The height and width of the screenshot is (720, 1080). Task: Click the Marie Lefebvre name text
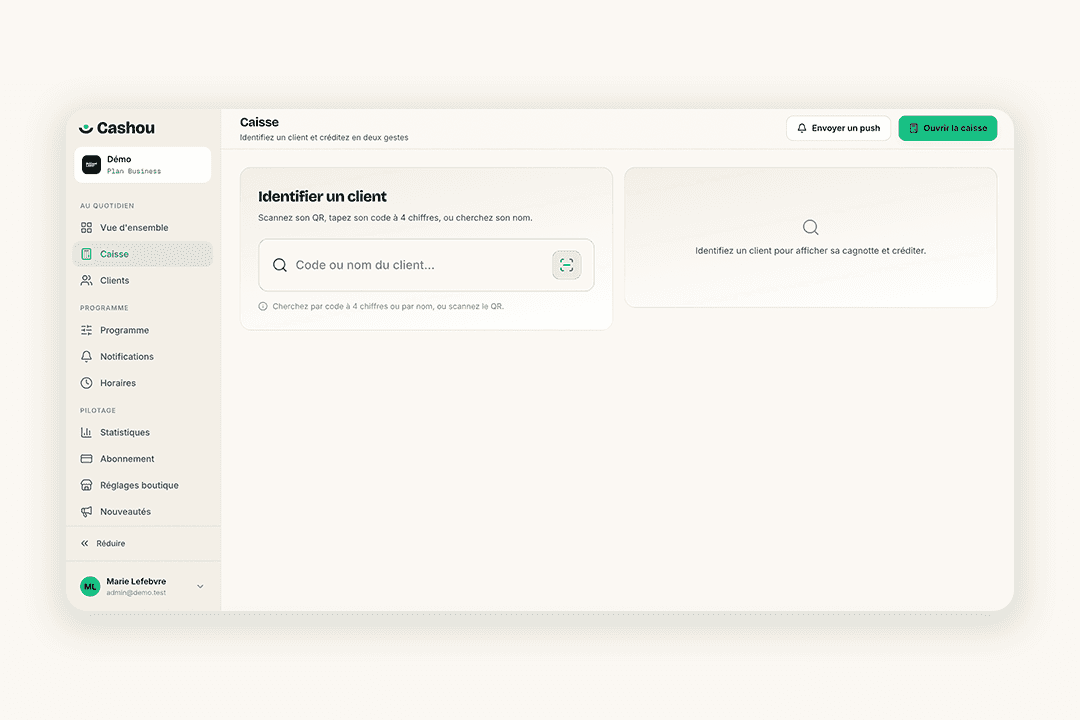(x=136, y=582)
